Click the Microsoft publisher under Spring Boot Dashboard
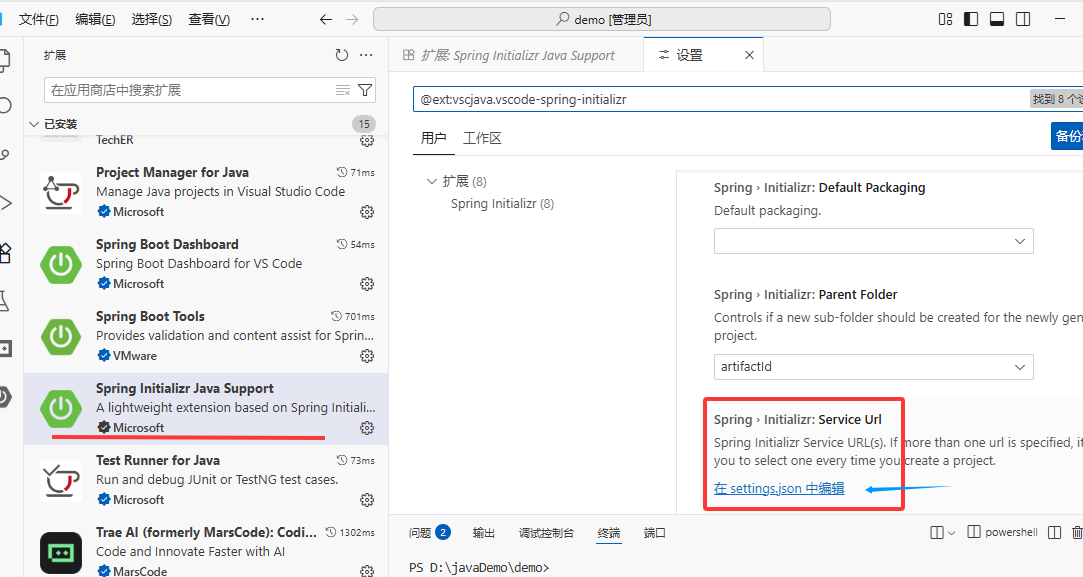 coord(138,284)
